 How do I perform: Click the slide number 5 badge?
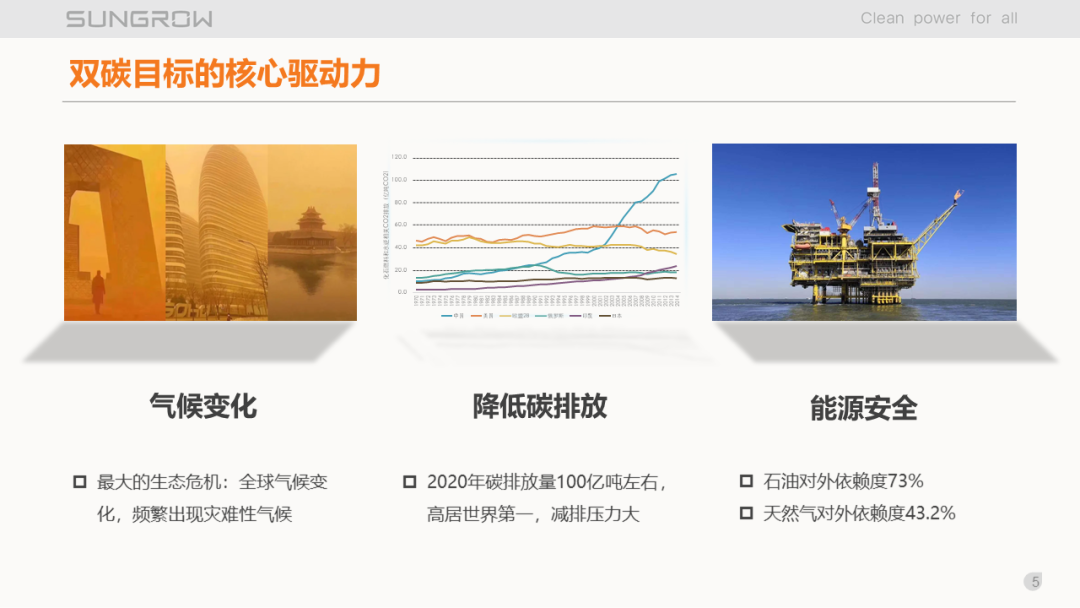[1033, 582]
